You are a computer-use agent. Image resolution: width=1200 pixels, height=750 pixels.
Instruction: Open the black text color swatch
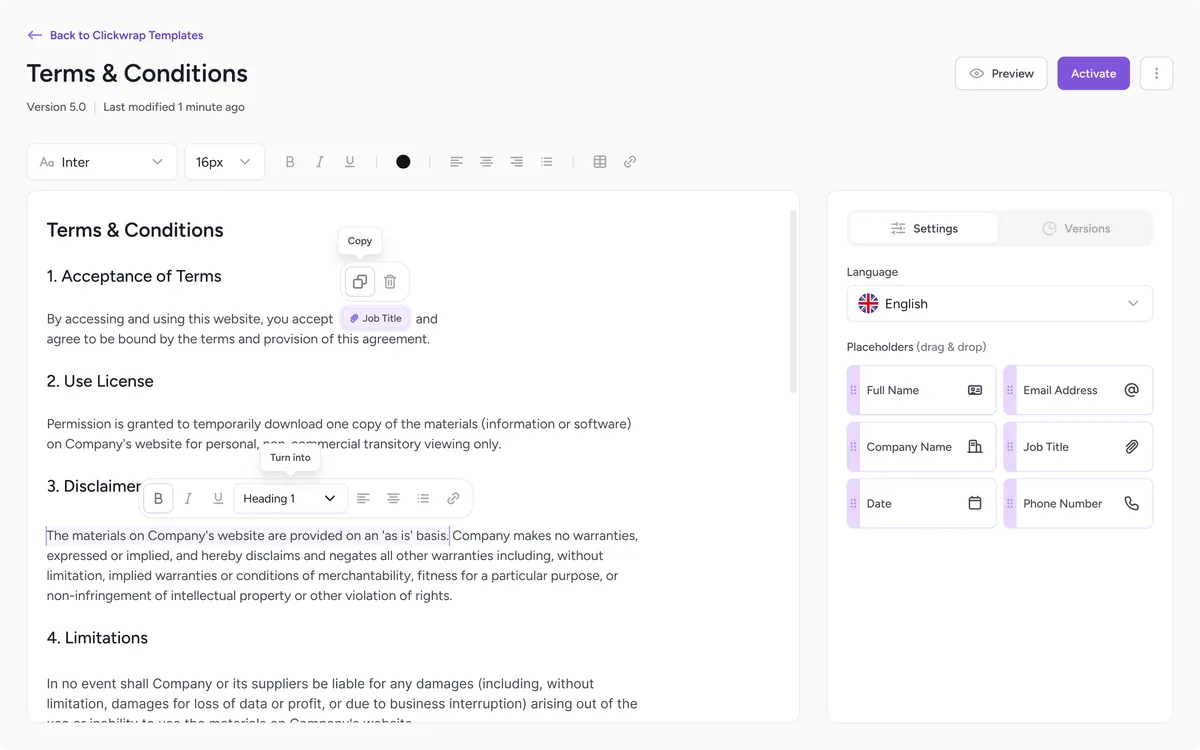pos(403,162)
